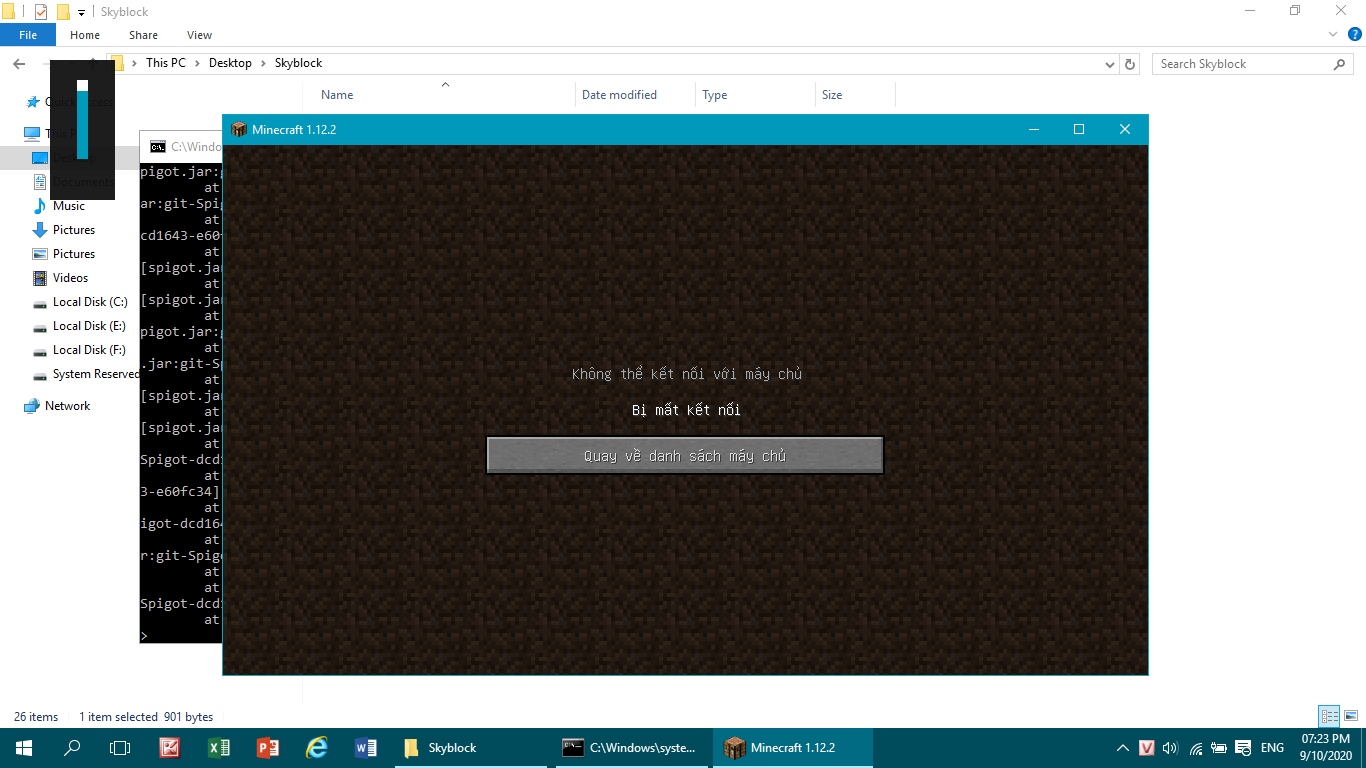
Task: Select Quick access star icon in navigation pane
Action: tap(32, 102)
